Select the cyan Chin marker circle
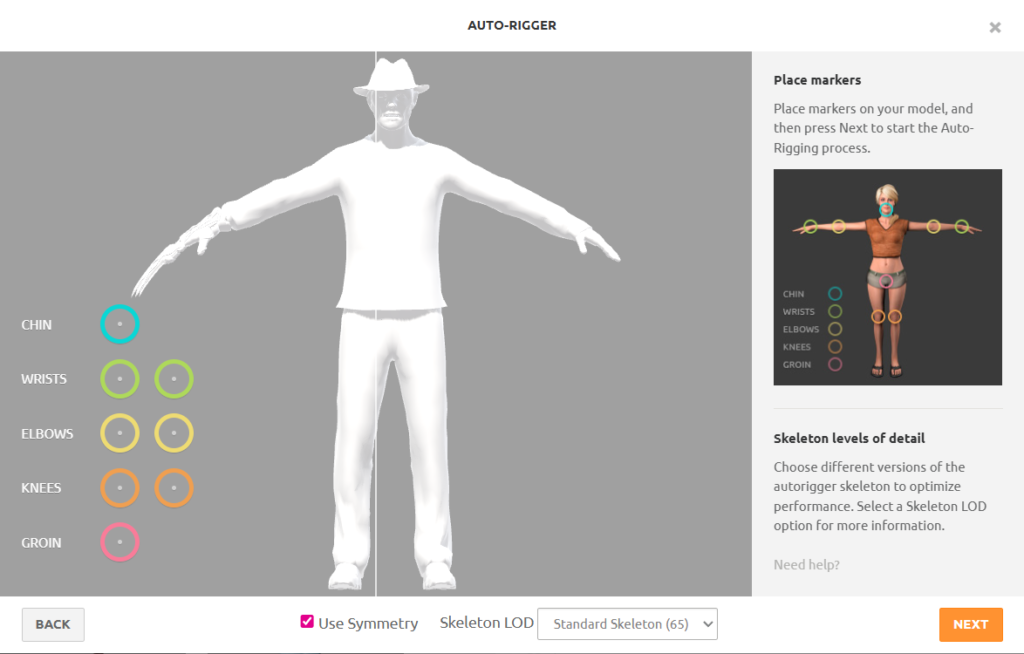Viewport: 1024px width, 654px height. click(120, 324)
